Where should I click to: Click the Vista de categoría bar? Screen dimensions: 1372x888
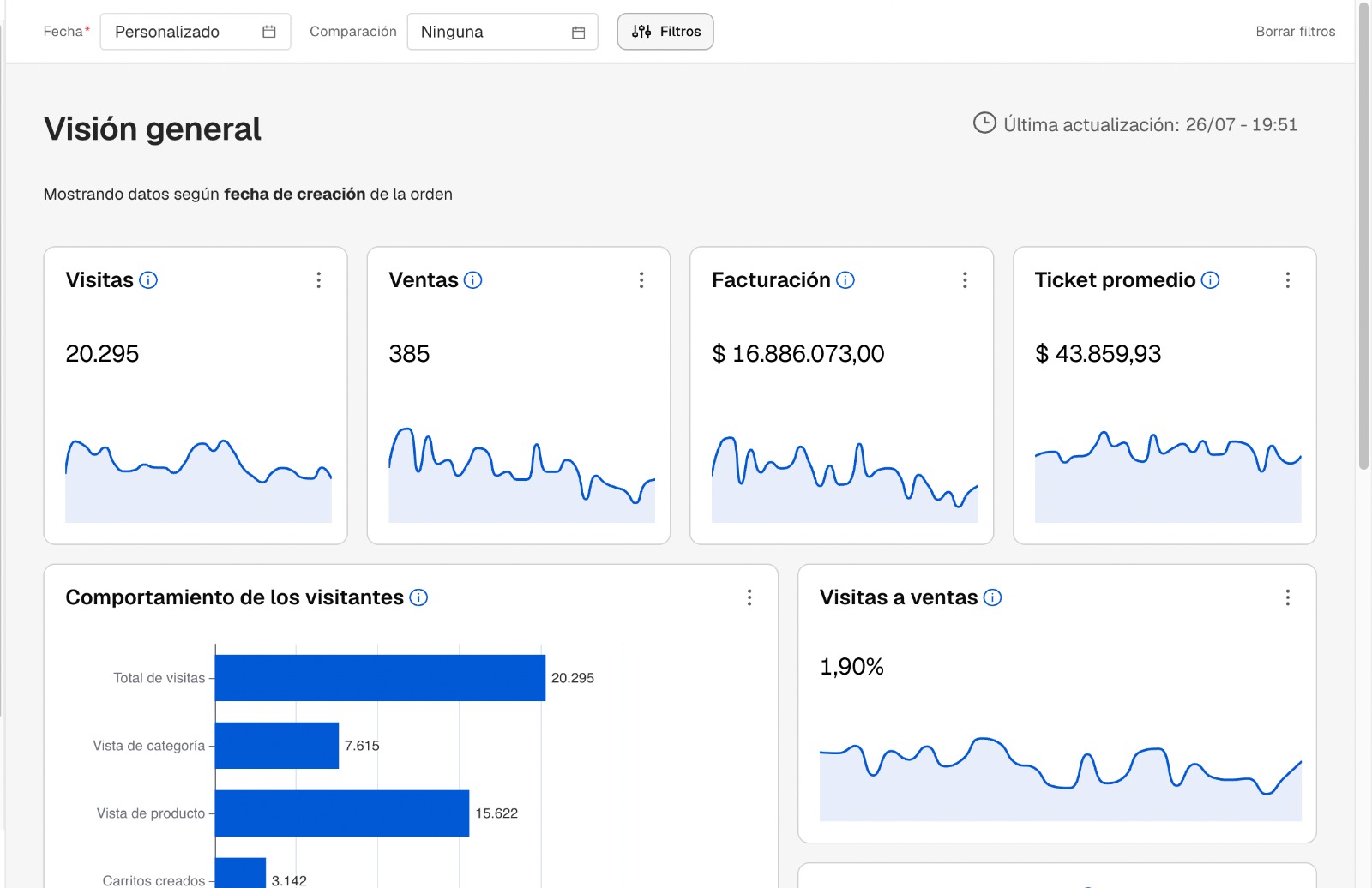click(x=277, y=746)
